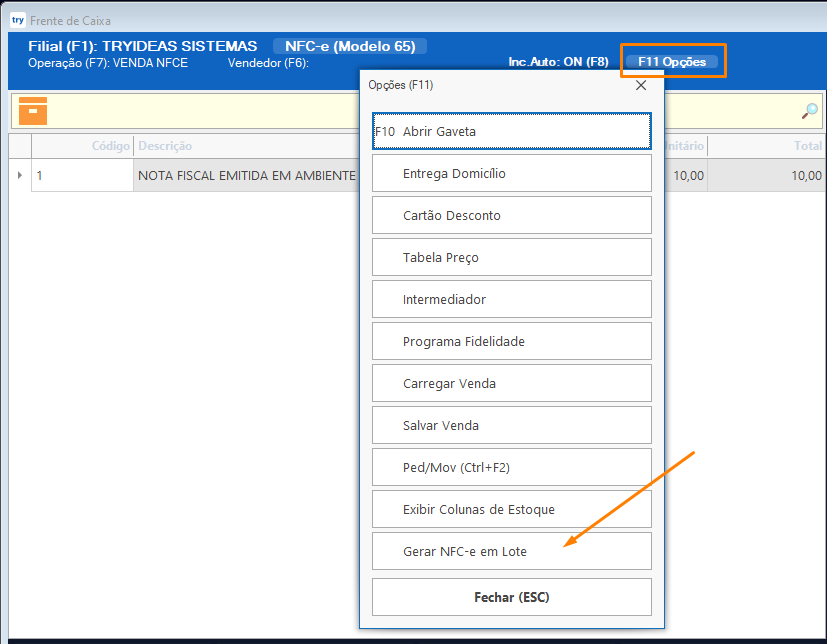Image resolution: width=827 pixels, height=644 pixels.
Task: Toggle Inc.Auto: ON (F8)
Action: (558, 62)
